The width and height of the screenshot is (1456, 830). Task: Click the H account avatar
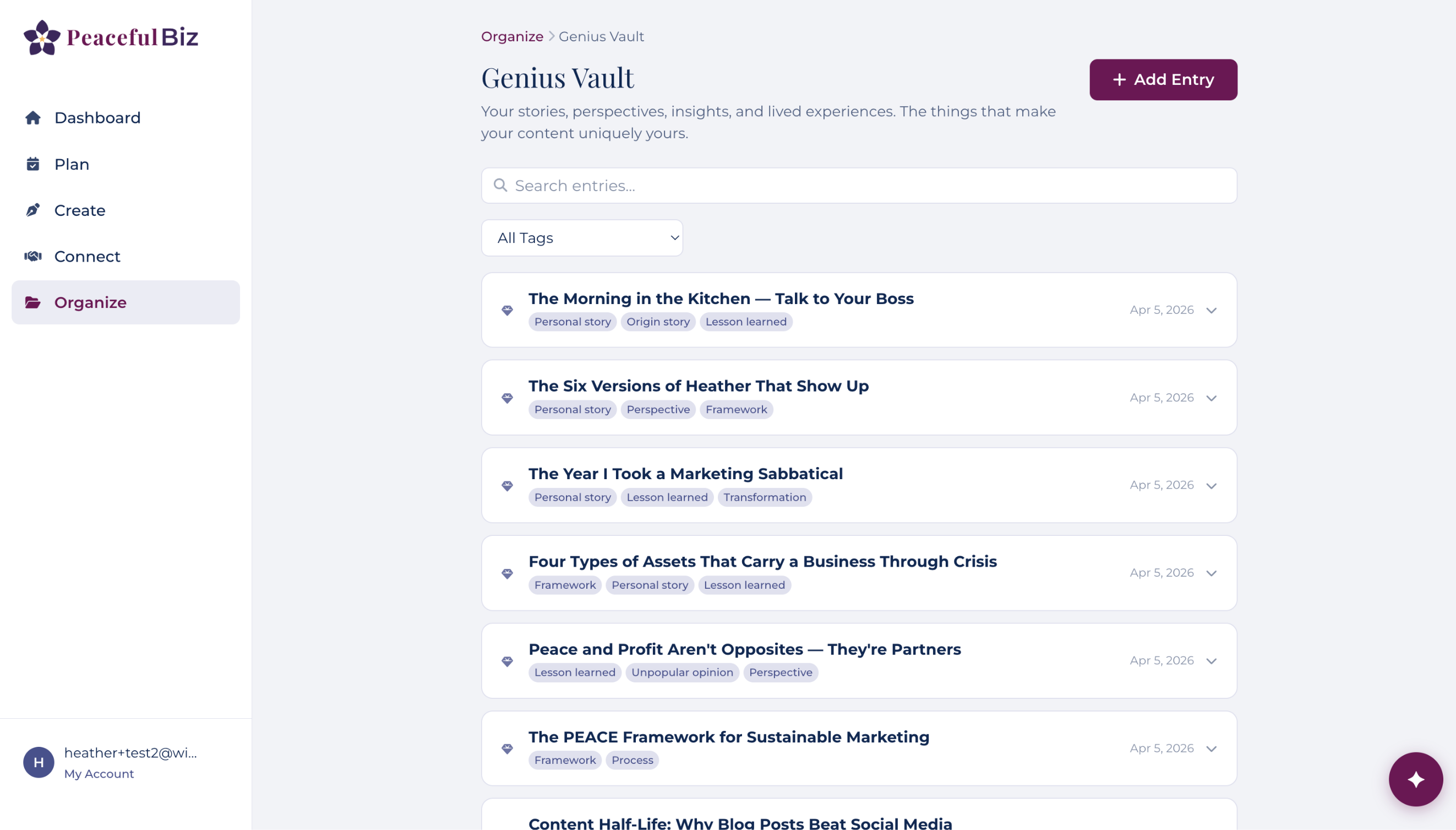pos(39,762)
